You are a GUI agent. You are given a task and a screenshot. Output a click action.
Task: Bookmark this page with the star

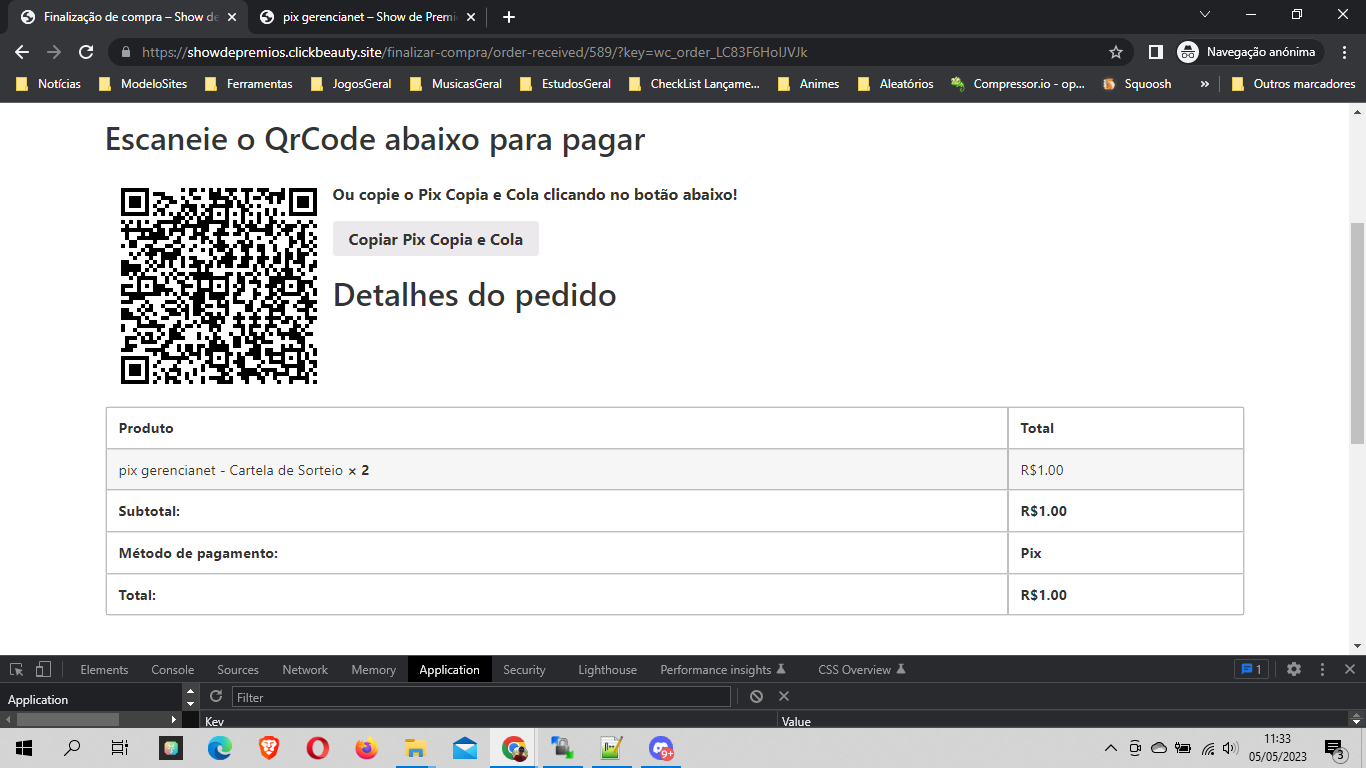pyautogui.click(x=1116, y=52)
